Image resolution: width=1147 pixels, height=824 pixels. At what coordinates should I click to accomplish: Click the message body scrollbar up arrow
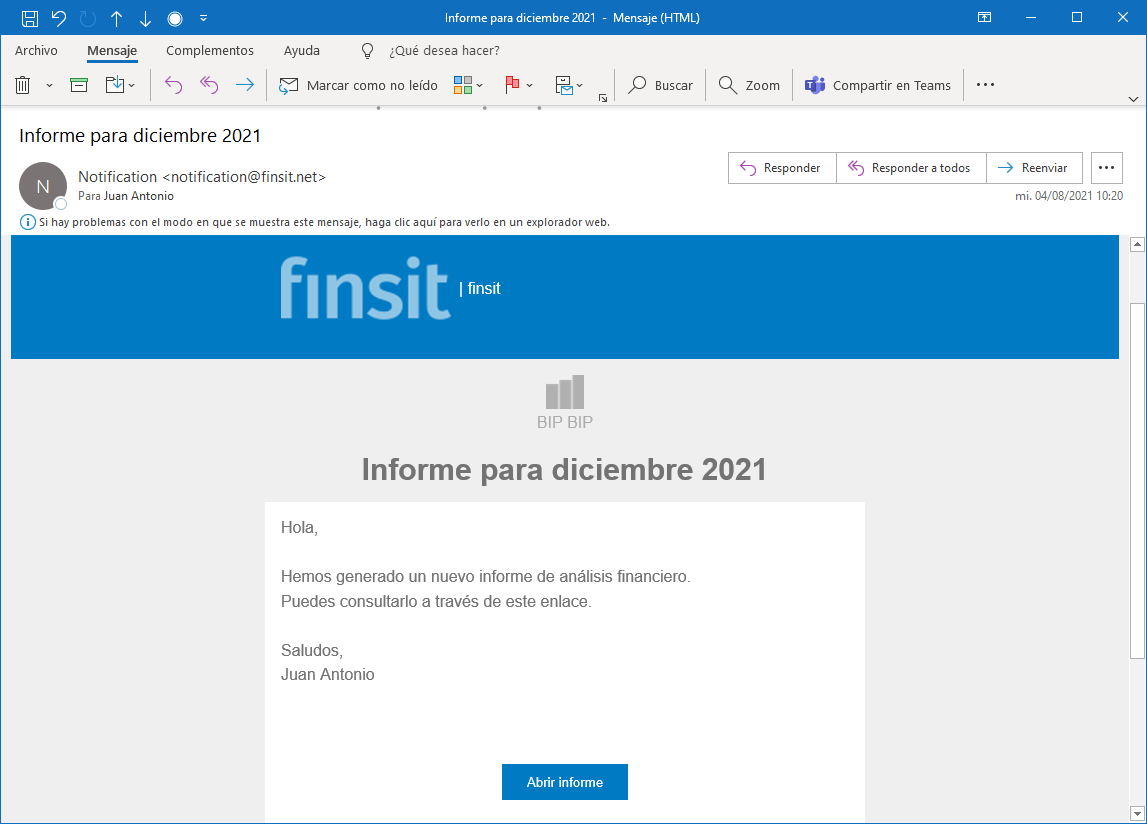(1137, 244)
